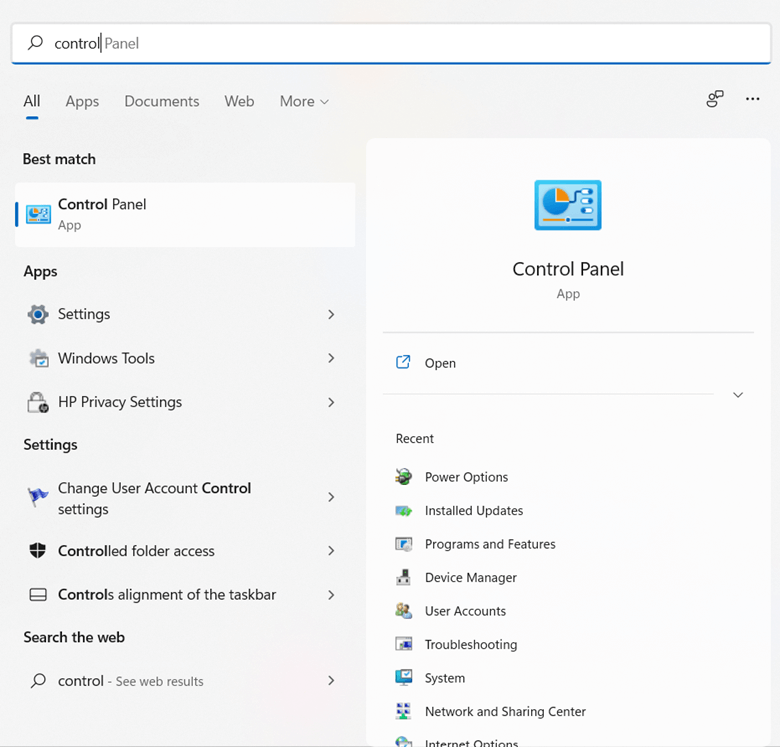Open Installed Updates from the Recent list
Viewport: 780px width, 747px height.
tap(473, 511)
